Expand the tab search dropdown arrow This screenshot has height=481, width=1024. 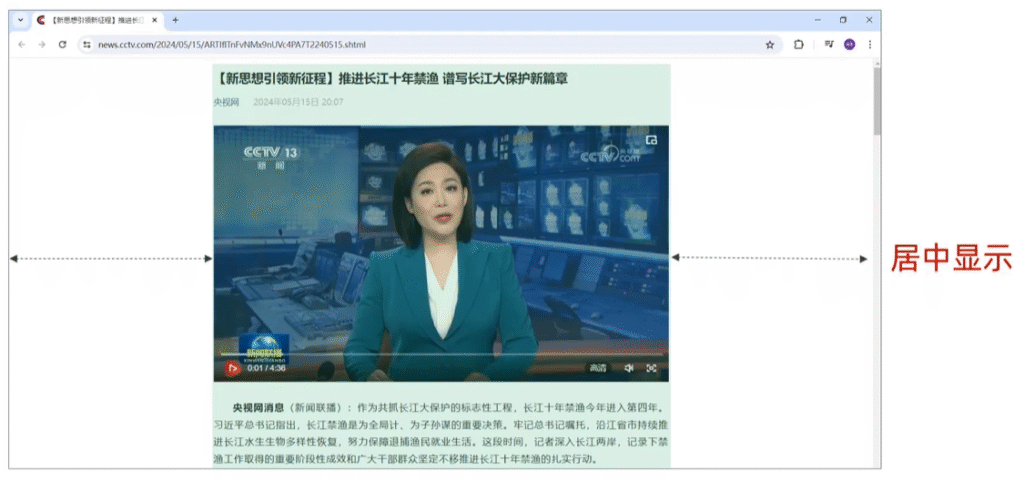pos(20,20)
